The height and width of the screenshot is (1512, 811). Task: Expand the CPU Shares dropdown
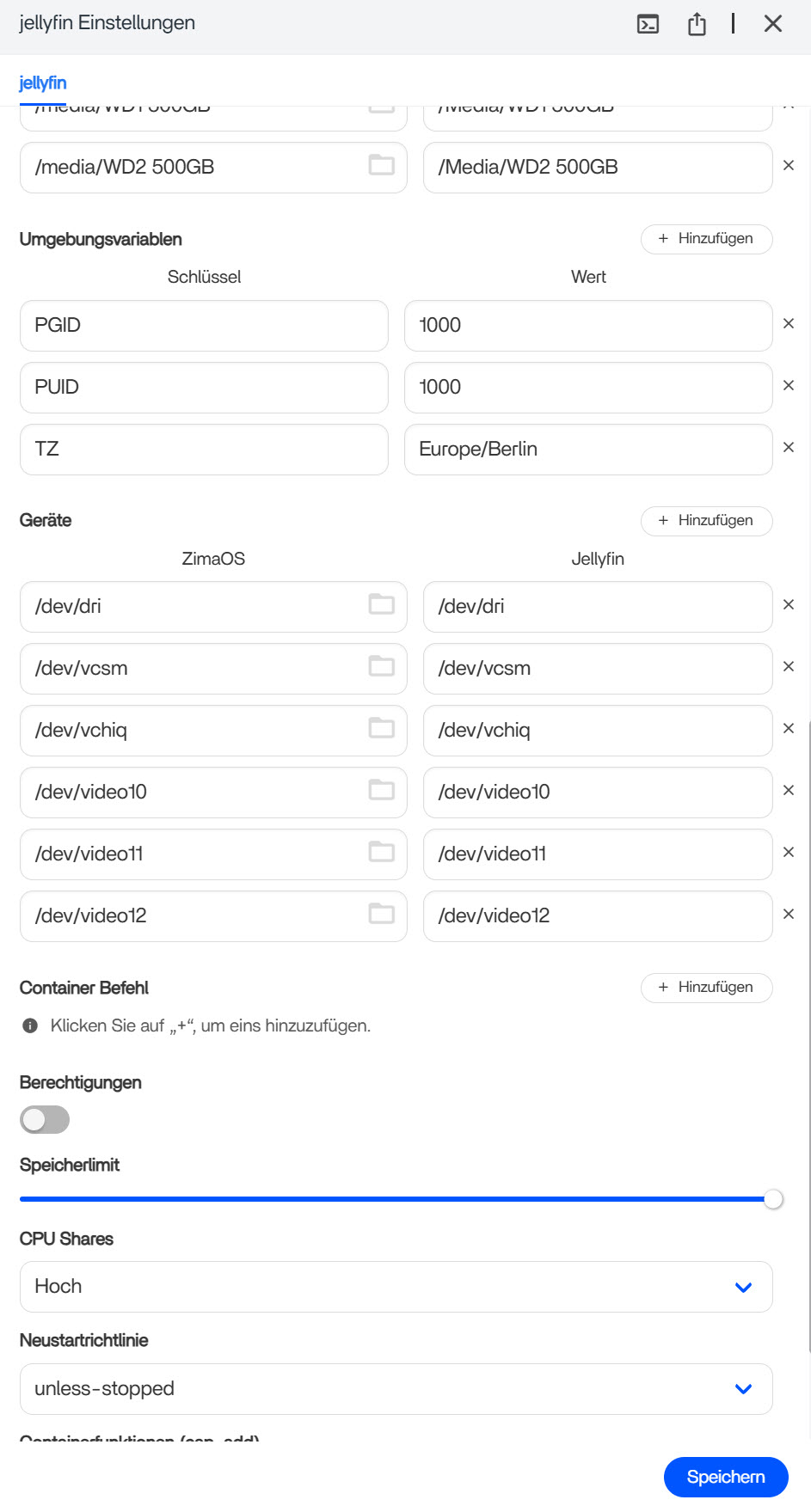[396, 1287]
